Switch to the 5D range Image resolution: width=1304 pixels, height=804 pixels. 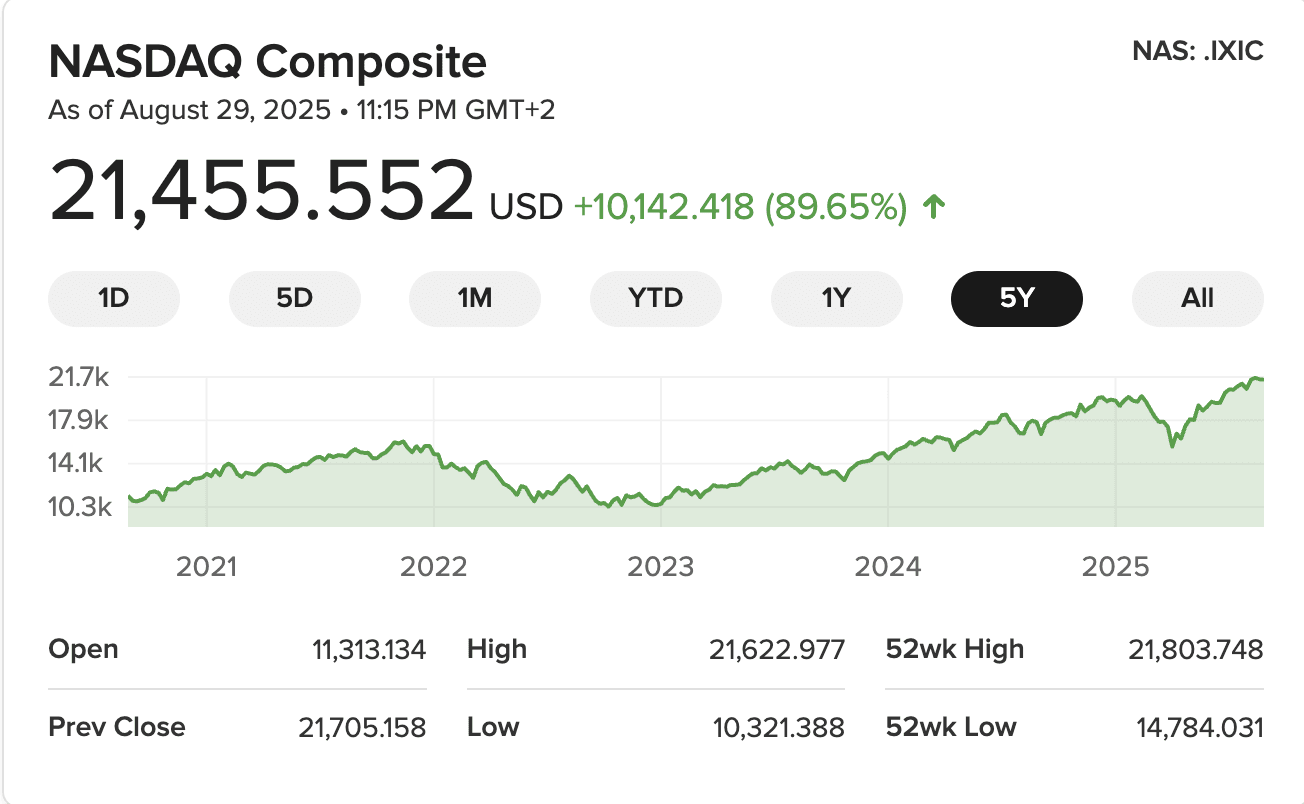pos(294,298)
